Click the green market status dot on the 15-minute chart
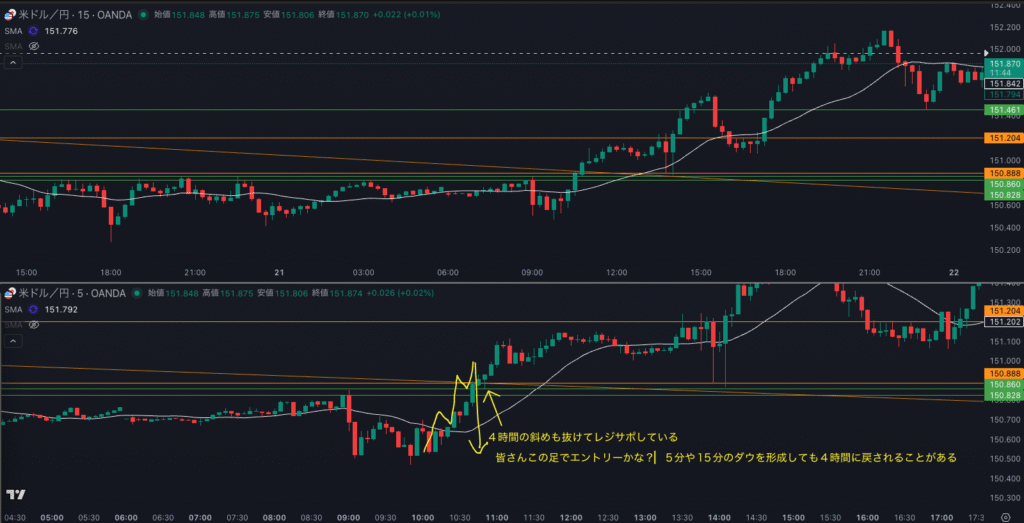The image size is (1024, 523). click(143, 14)
